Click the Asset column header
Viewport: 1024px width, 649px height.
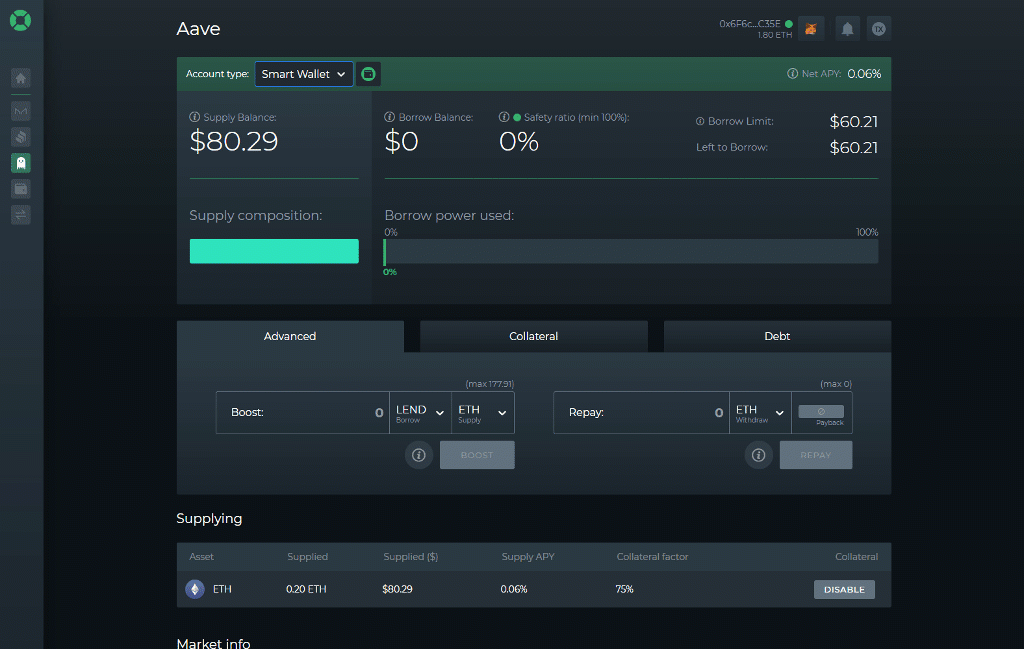click(x=201, y=557)
